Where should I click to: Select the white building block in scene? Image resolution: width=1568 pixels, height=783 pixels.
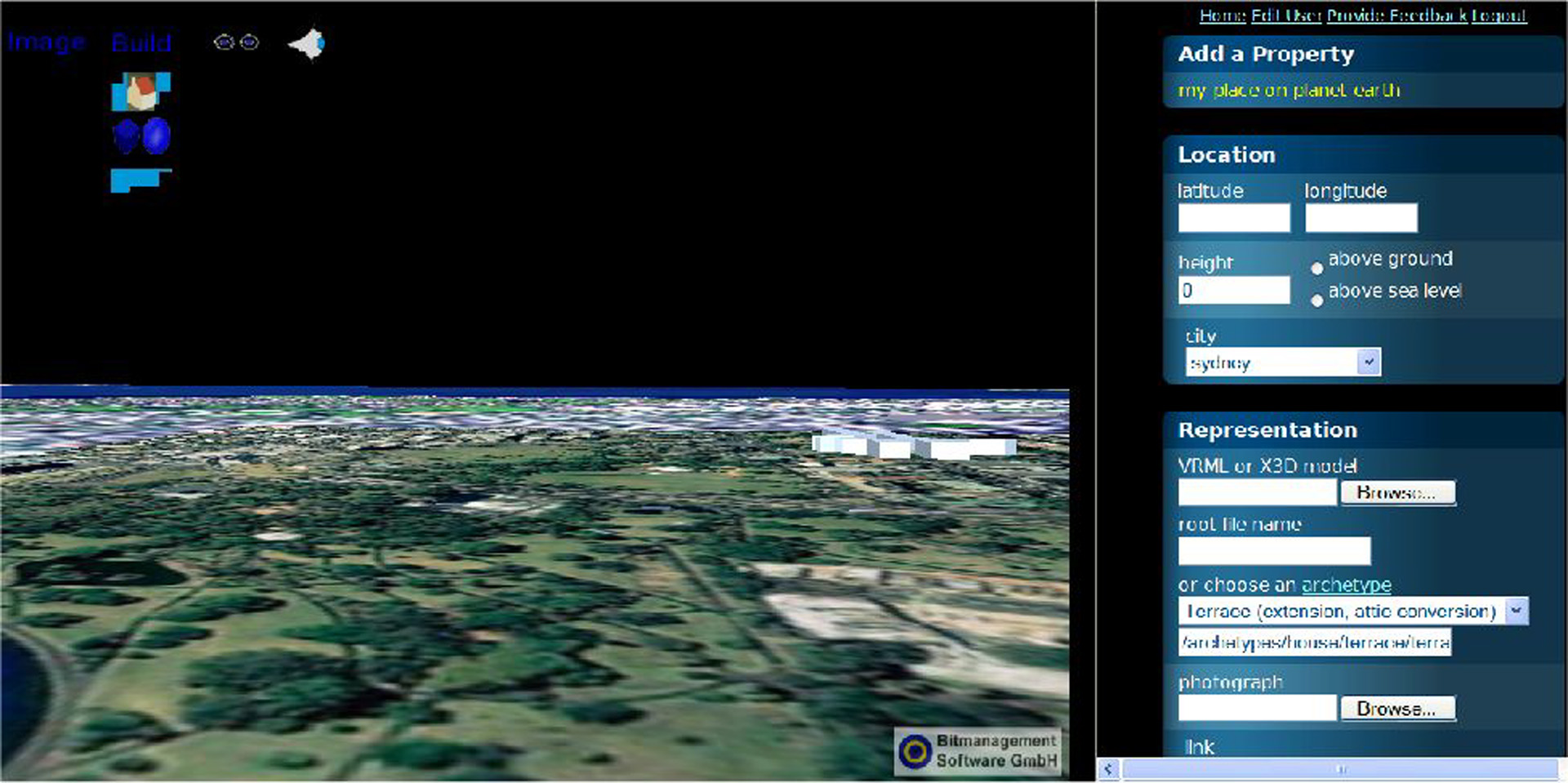pyautogui.click(x=915, y=445)
